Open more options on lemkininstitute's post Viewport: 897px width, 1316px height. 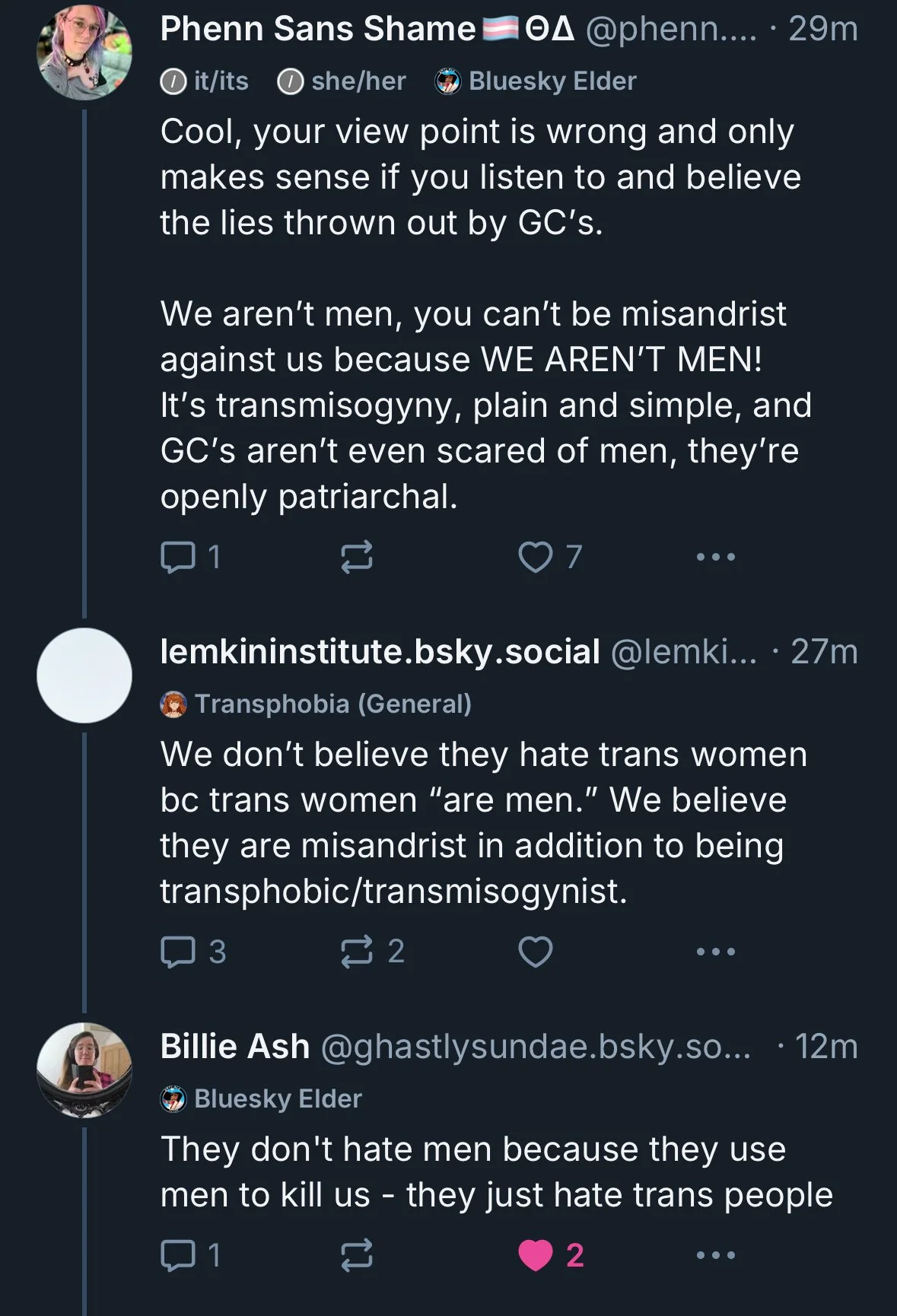pos(715,952)
